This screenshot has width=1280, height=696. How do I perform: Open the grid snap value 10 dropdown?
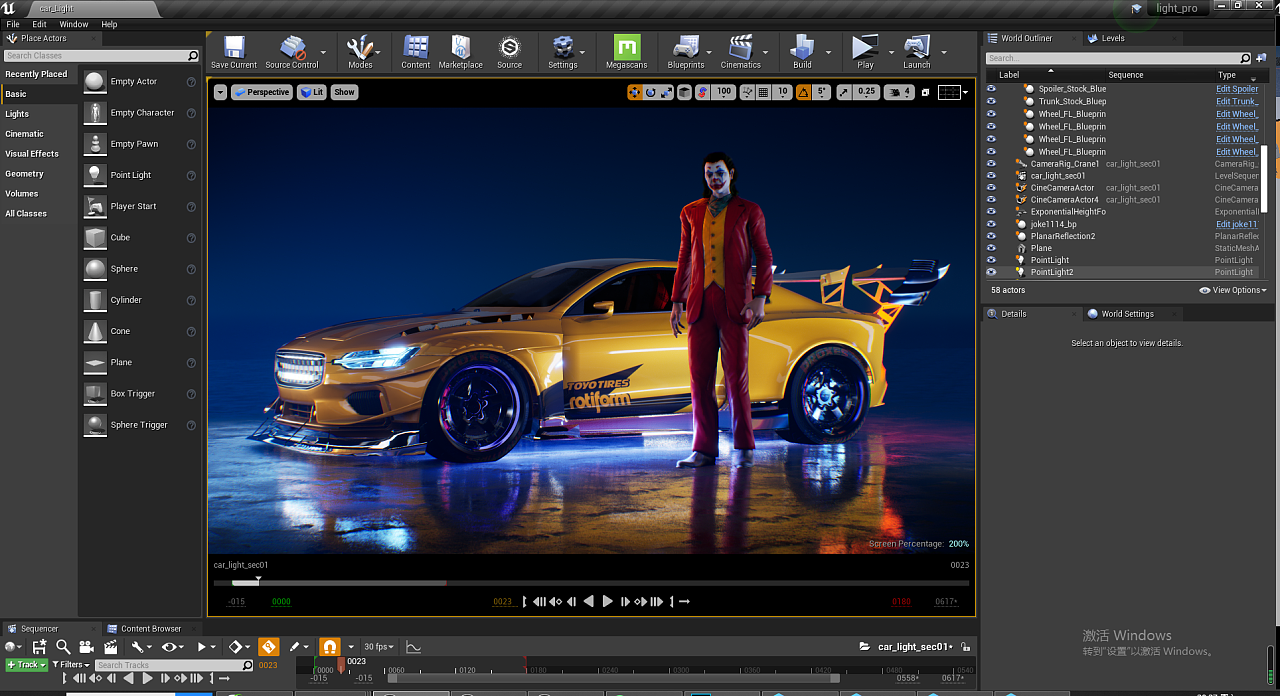point(783,92)
